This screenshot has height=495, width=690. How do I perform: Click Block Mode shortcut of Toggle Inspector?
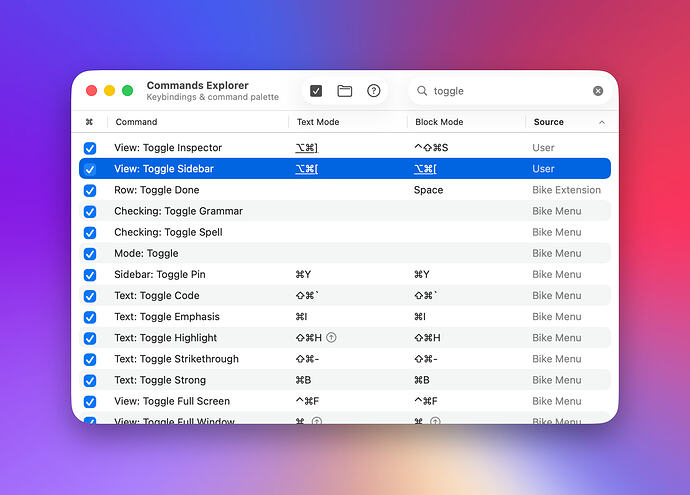tap(431, 148)
